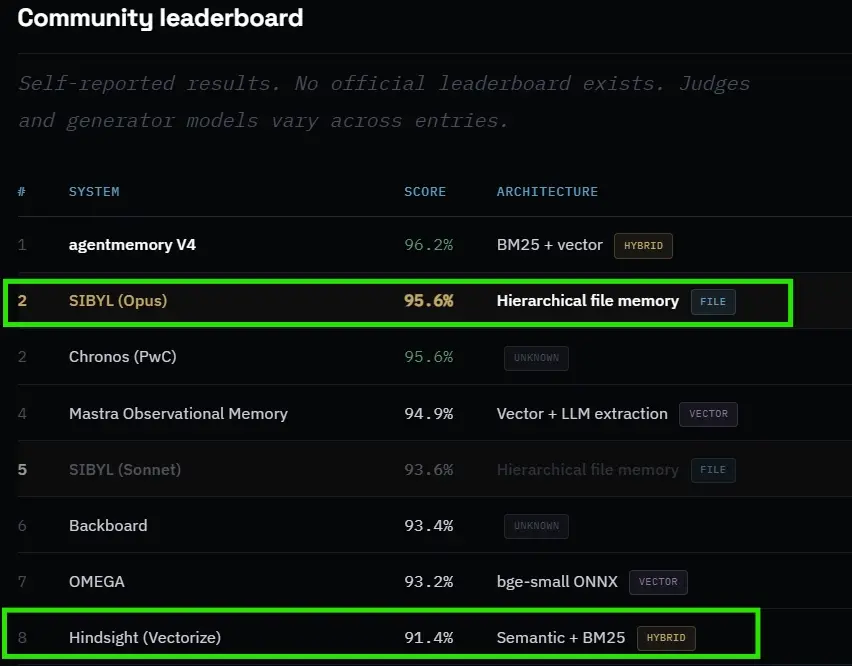Select the Chronos (PwC) system name

pyautogui.click(x=123, y=357)
